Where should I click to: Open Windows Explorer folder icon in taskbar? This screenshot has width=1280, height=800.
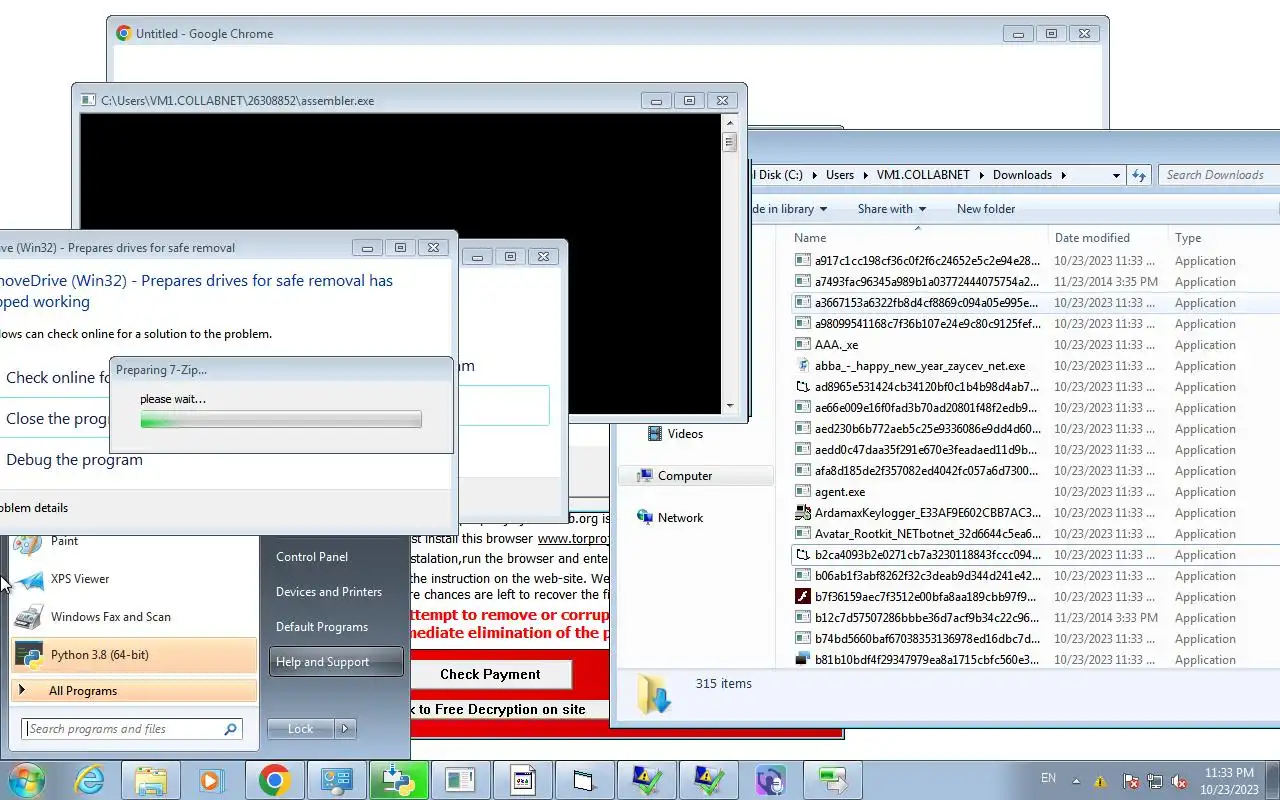[x=151, y=779]
